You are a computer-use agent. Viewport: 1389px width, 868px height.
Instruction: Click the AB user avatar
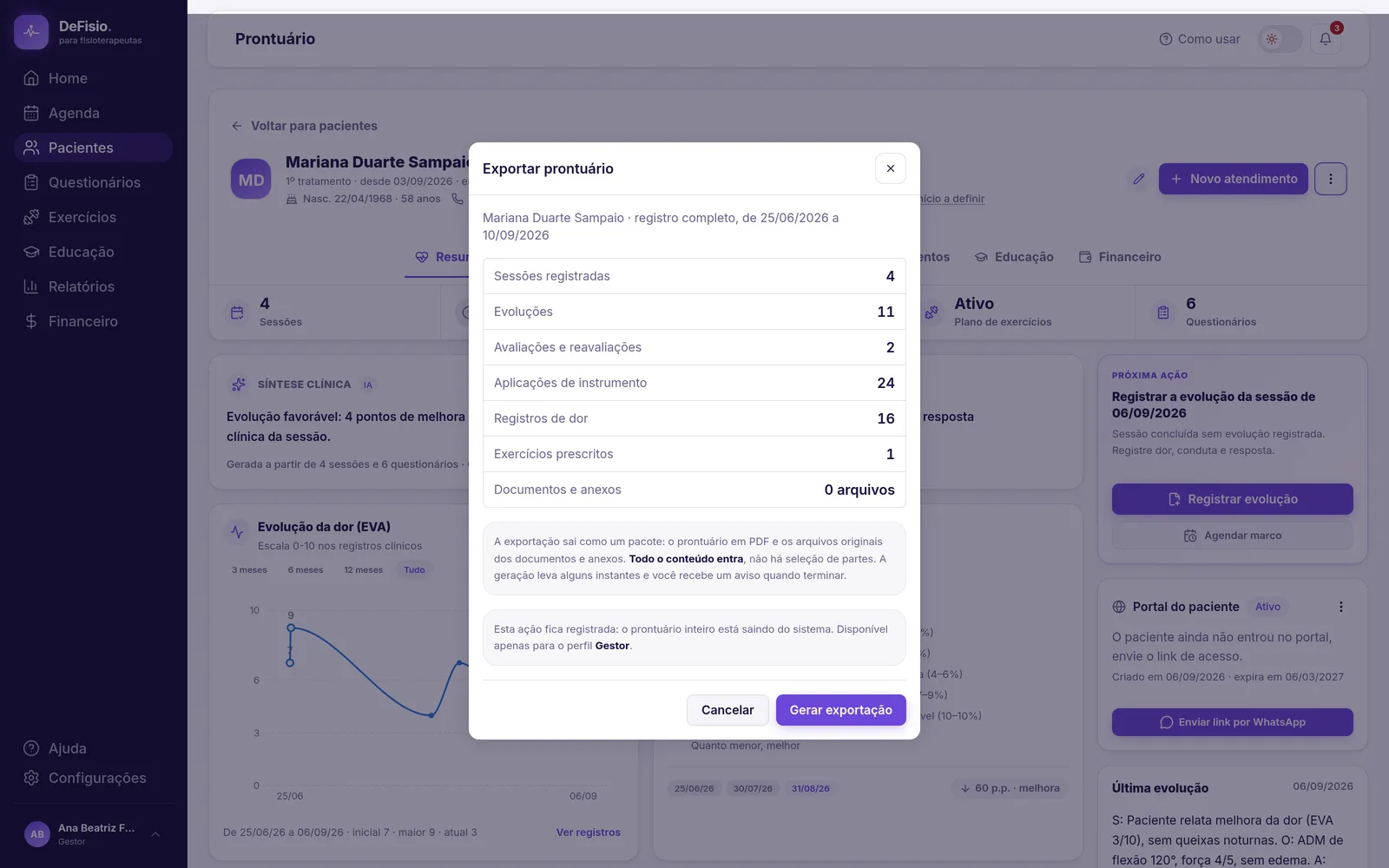pos(37,834)
